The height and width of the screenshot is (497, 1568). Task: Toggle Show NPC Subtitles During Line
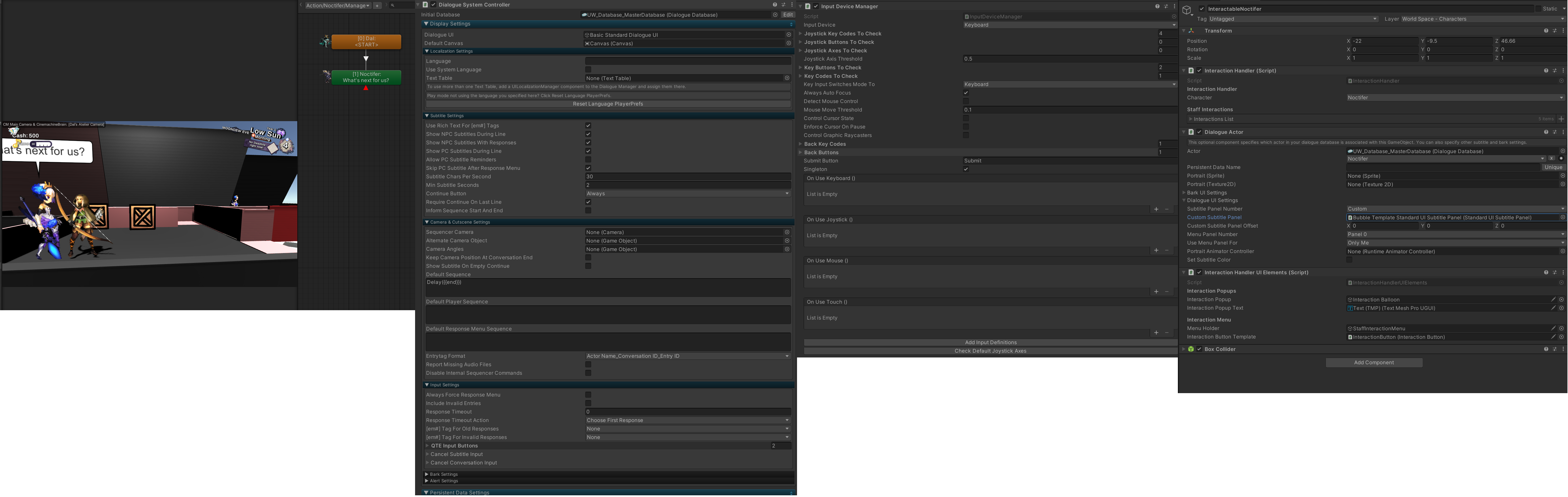point(588,134)
